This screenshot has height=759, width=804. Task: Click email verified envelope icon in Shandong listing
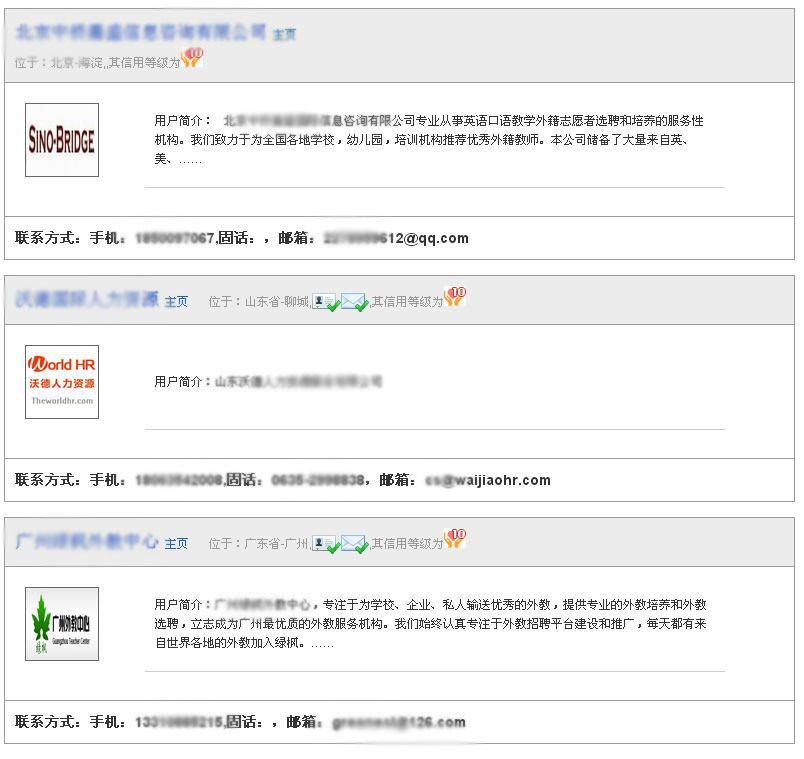(x=354, y=301)
